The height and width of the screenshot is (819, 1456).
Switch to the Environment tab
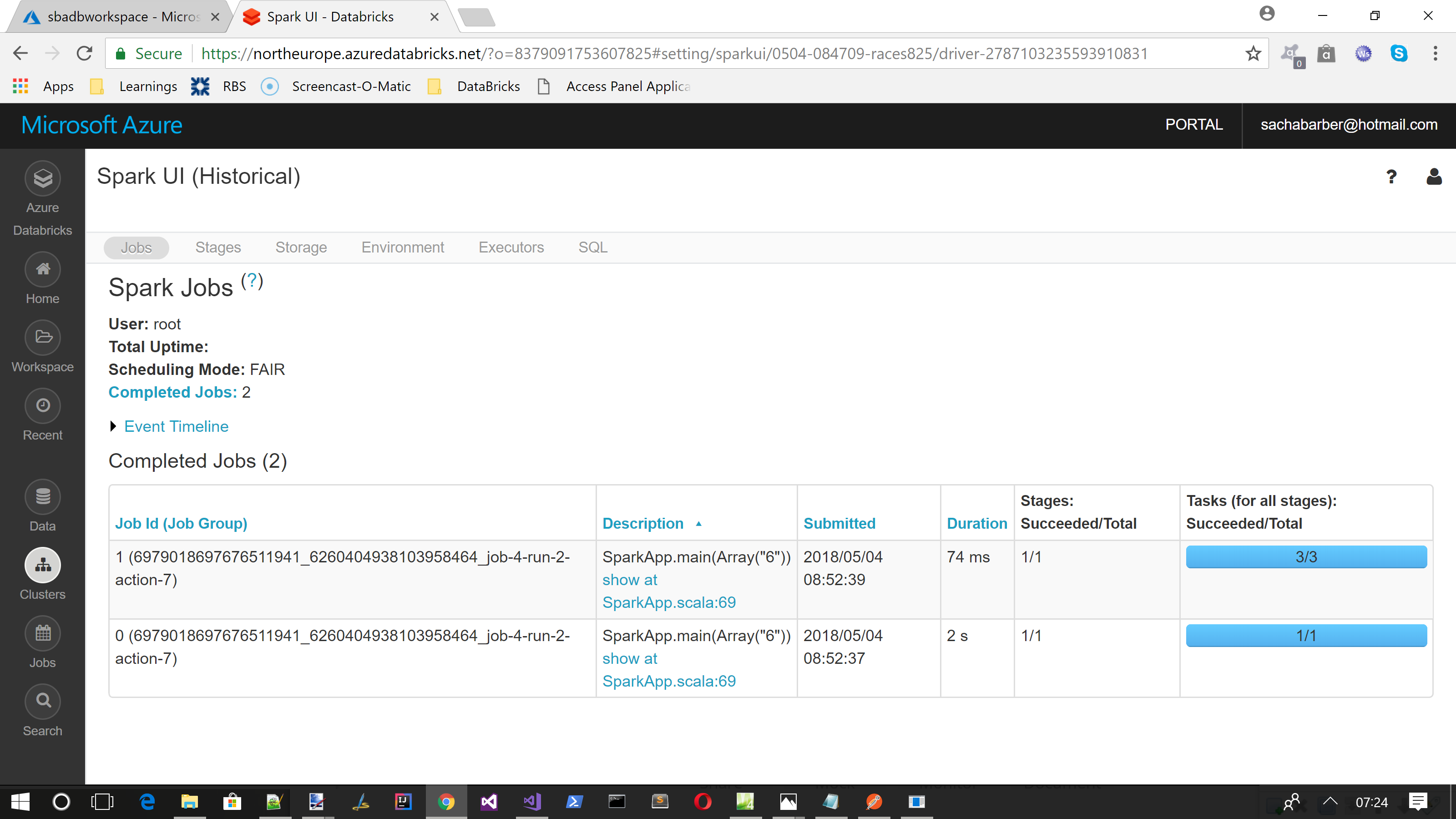(403, 248)
